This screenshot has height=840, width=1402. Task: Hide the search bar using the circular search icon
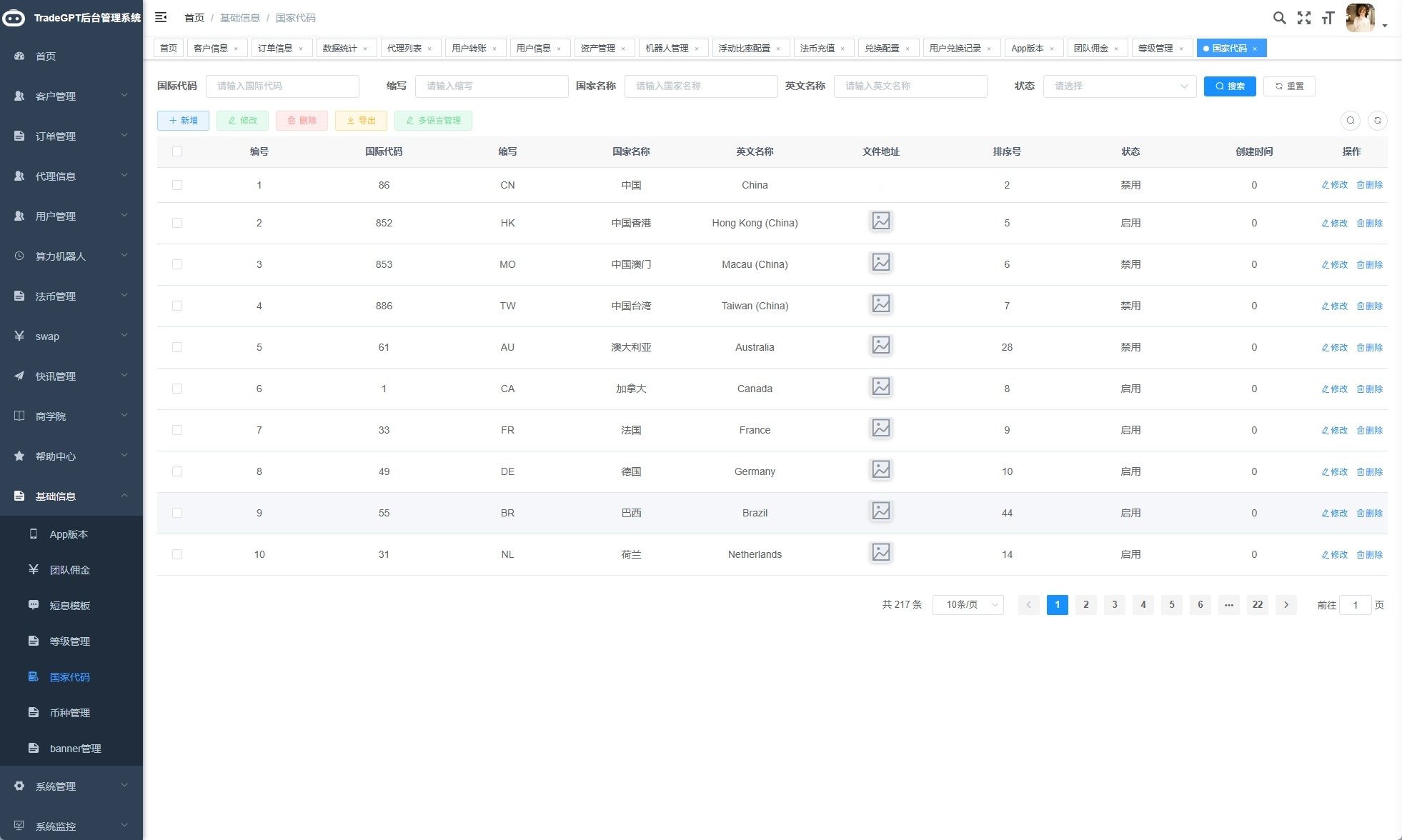tap(1350, 121)
